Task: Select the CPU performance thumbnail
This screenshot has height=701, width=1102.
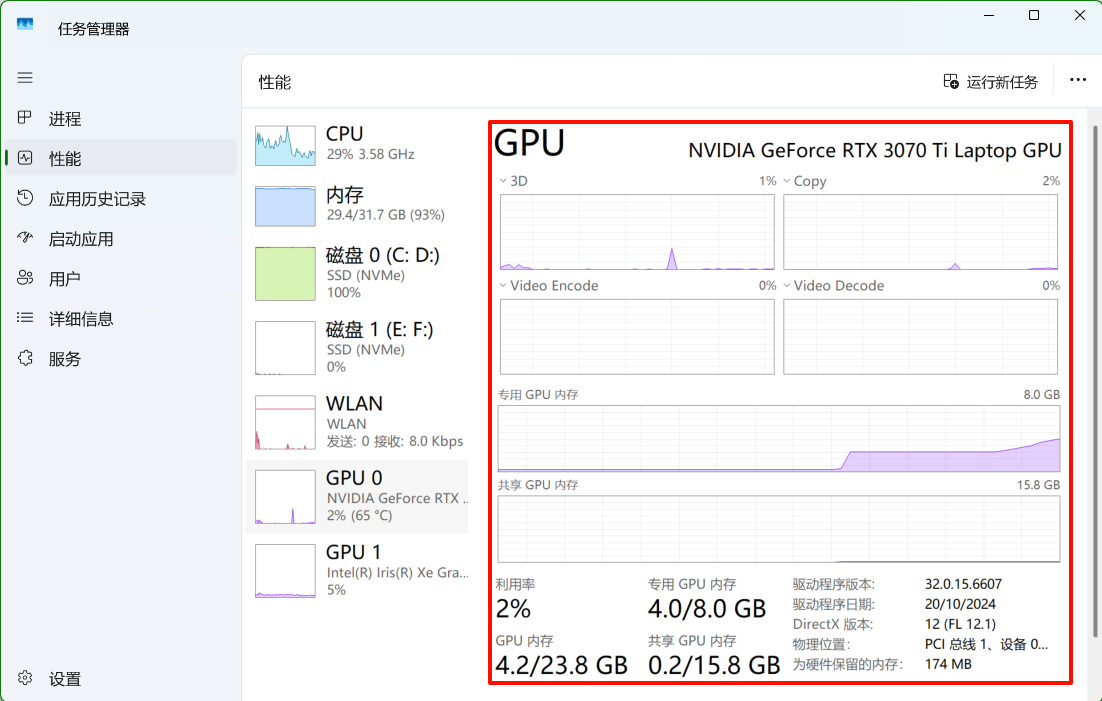Action: 285,145
